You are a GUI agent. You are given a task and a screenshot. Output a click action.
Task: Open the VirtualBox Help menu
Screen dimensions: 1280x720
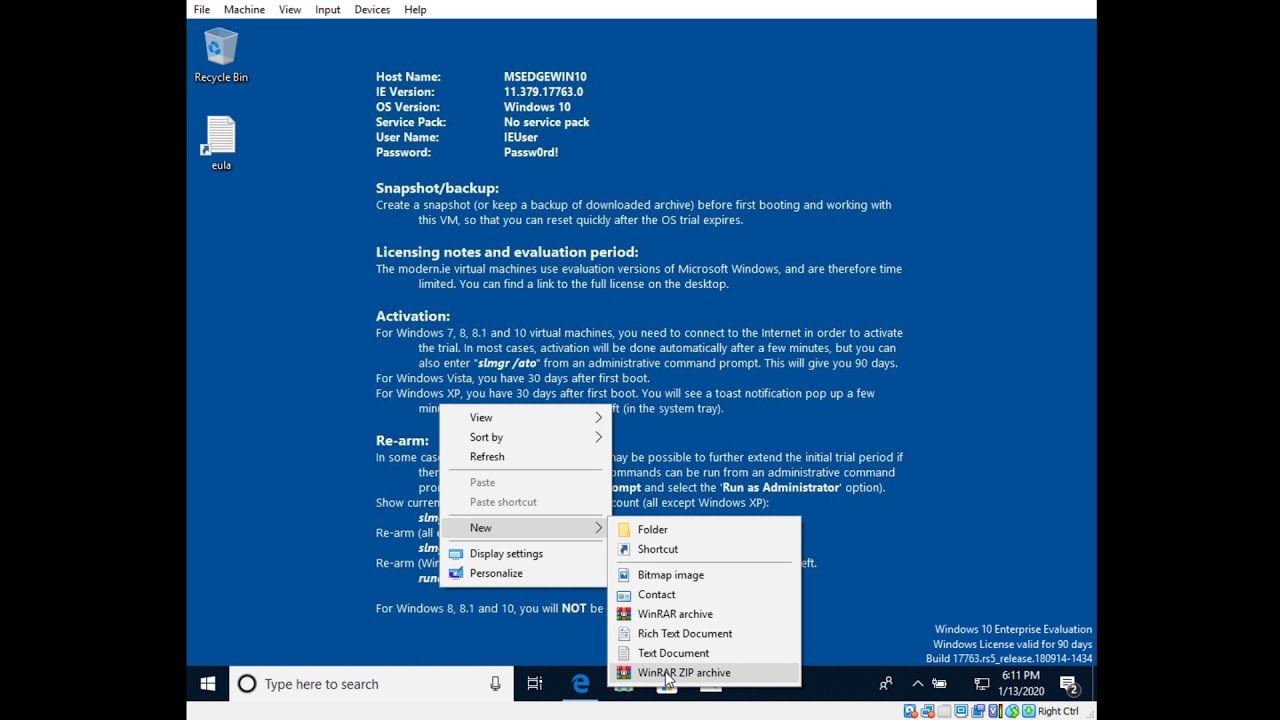coord(415,9)
